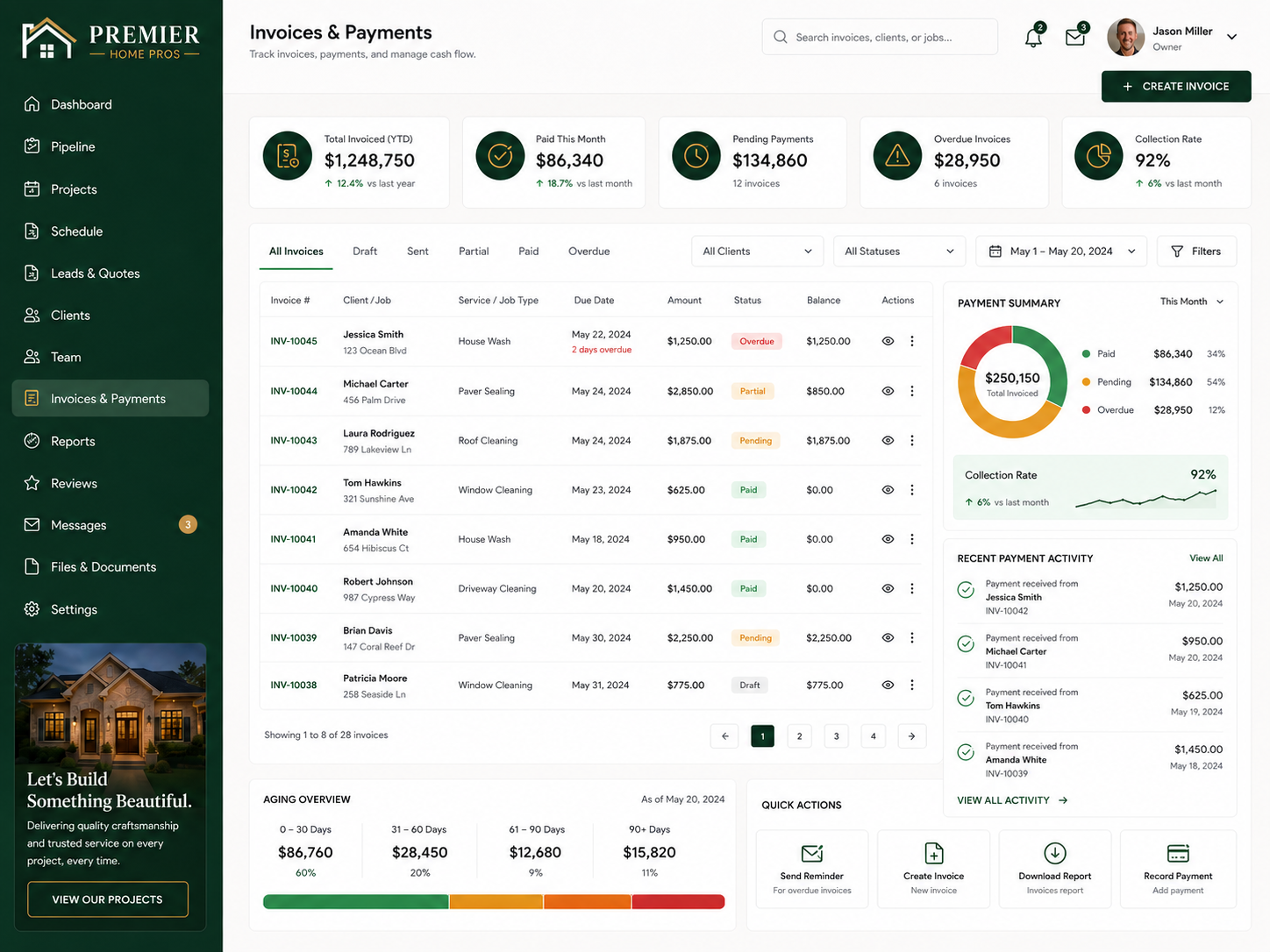1270x952 pixels.
Task: Open more actions for INV-10042
Action: tap(912, 490)
